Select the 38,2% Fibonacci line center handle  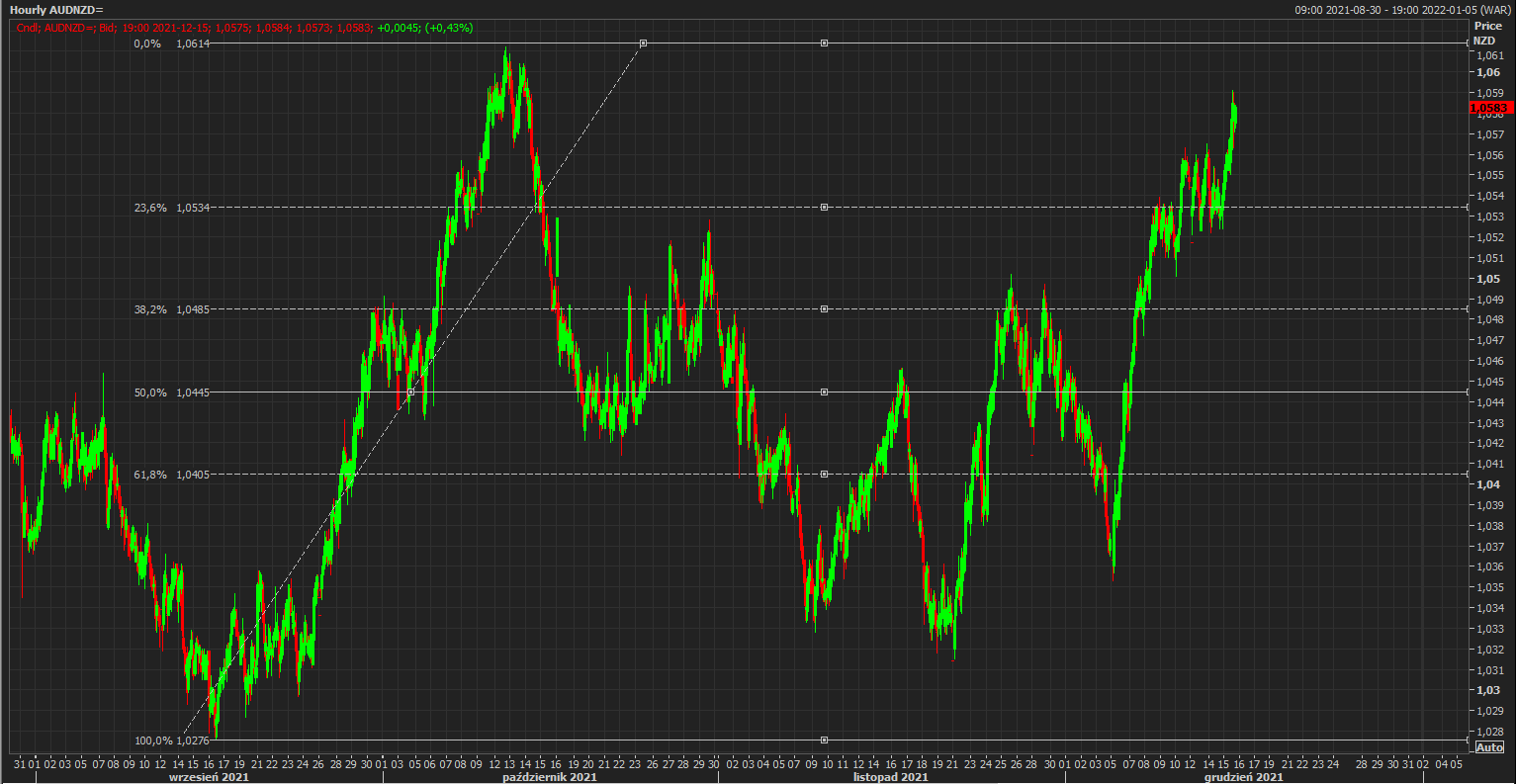824,309
